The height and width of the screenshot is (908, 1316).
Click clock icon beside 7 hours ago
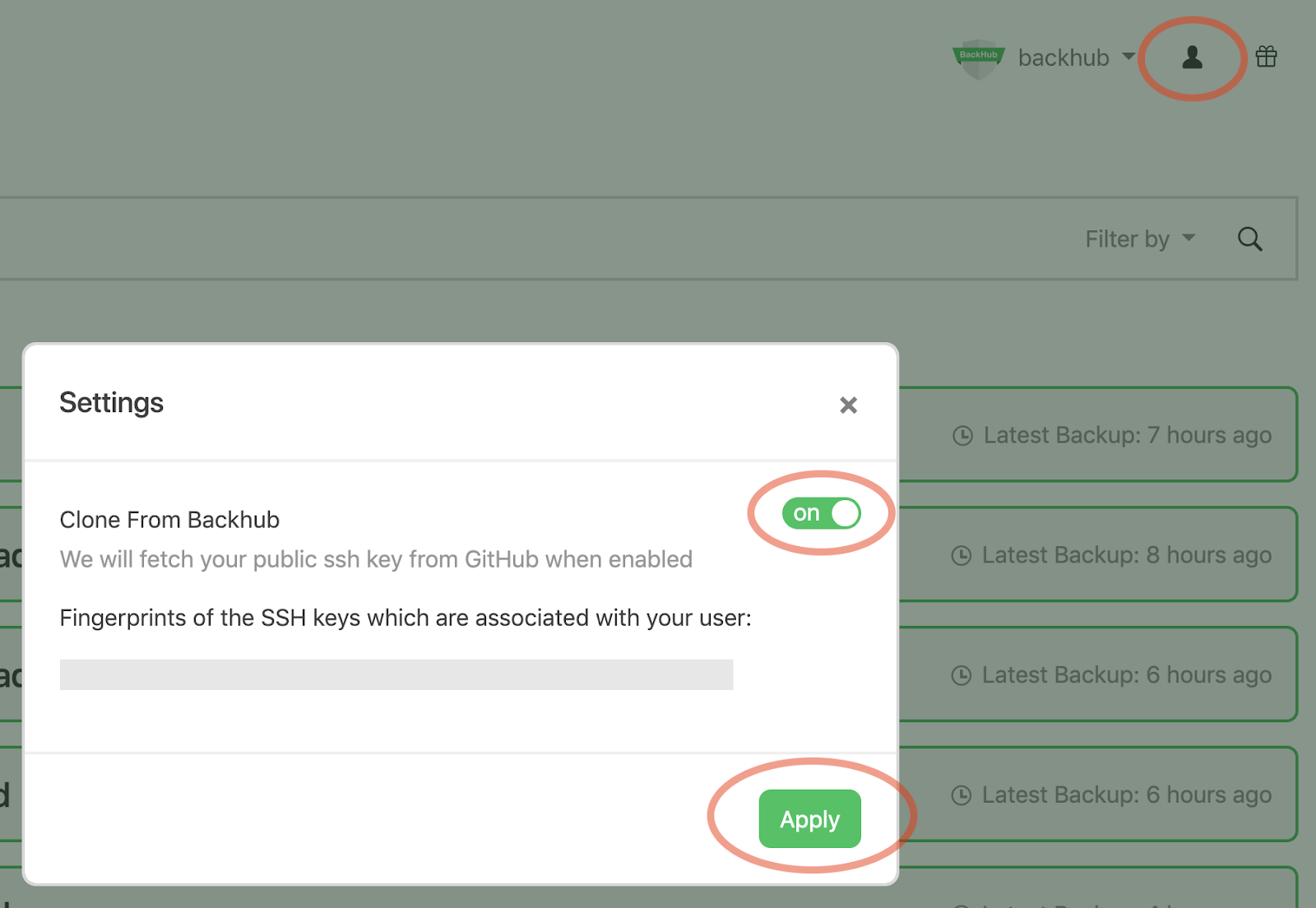point(962,436)
